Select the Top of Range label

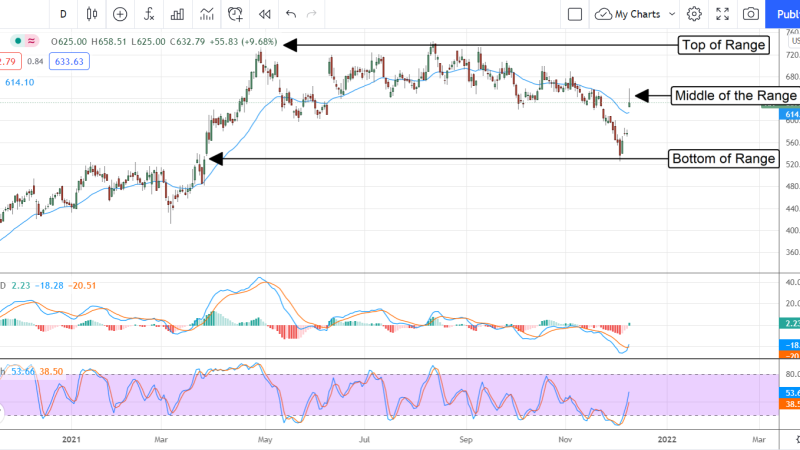(x=722, y=44)
